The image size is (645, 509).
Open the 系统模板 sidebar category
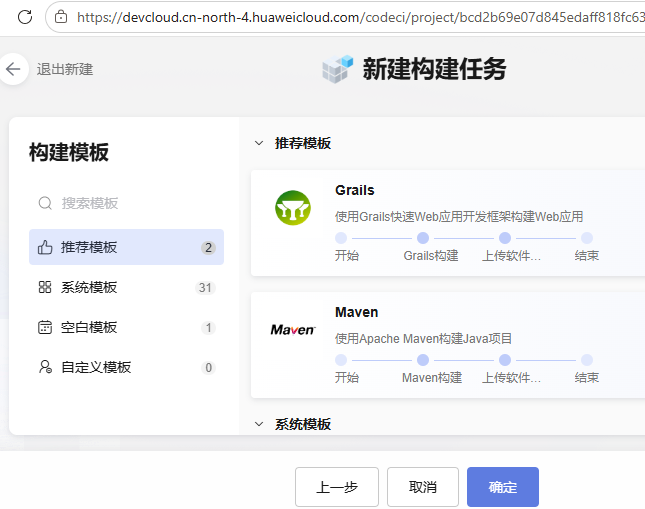(126, 287)
